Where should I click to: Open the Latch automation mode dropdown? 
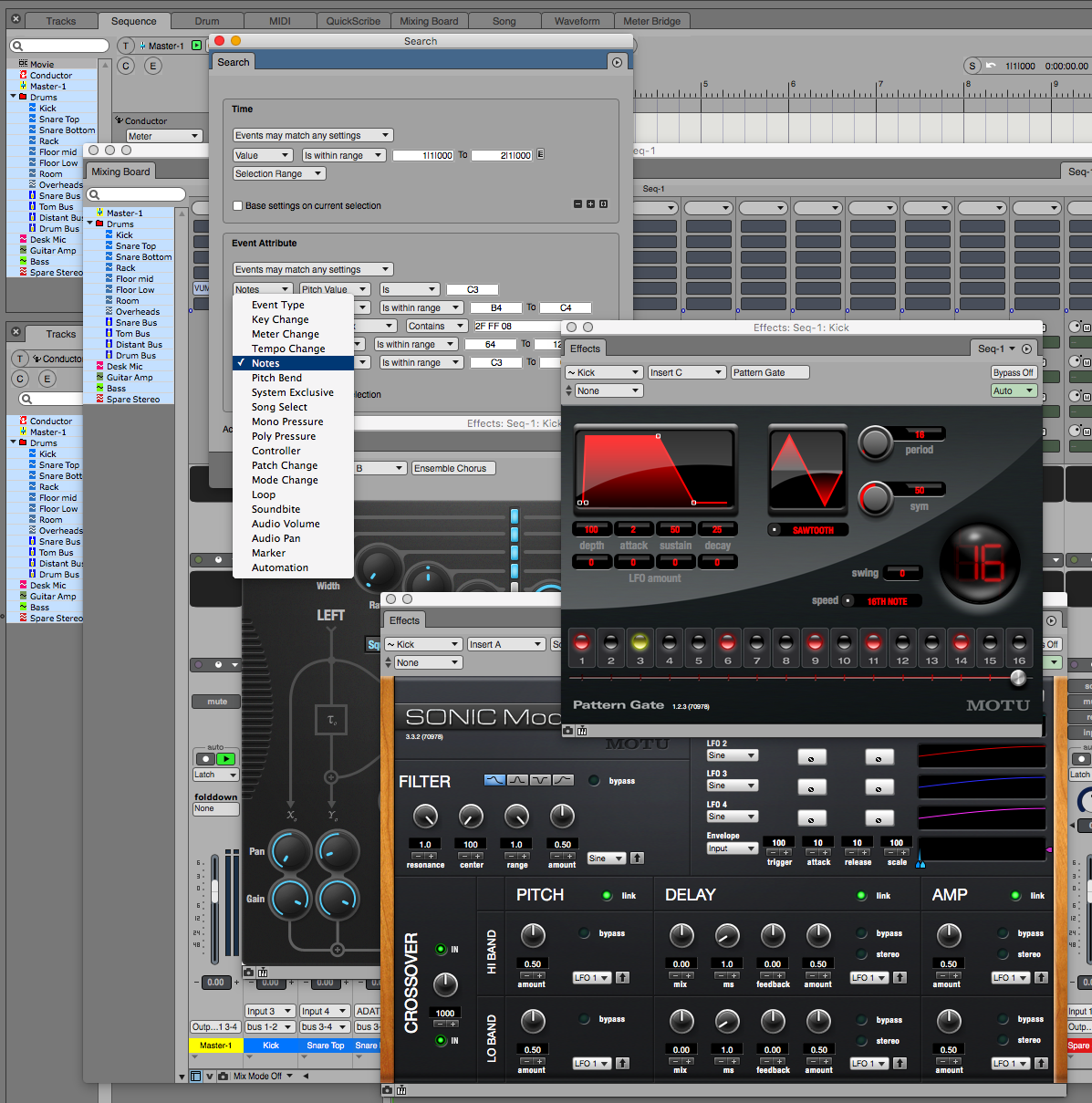point(215,775)
